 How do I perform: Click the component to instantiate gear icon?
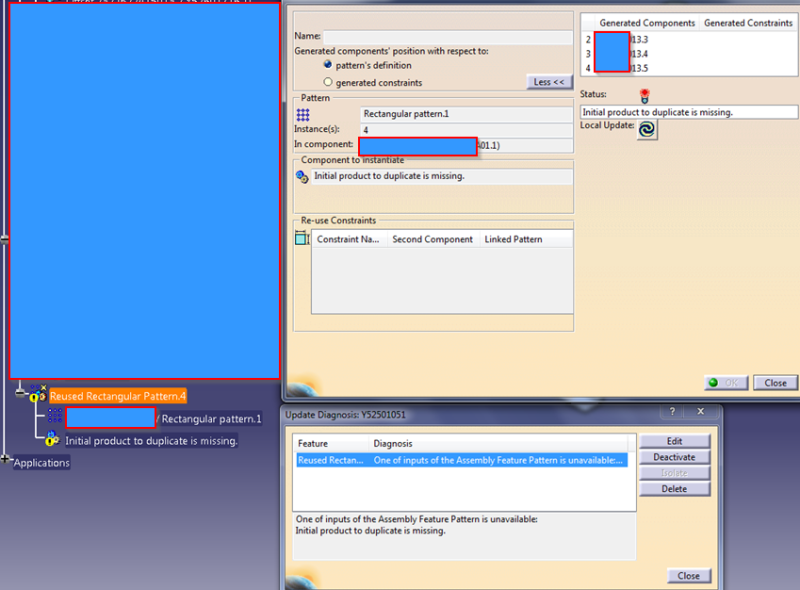(302, 177)
